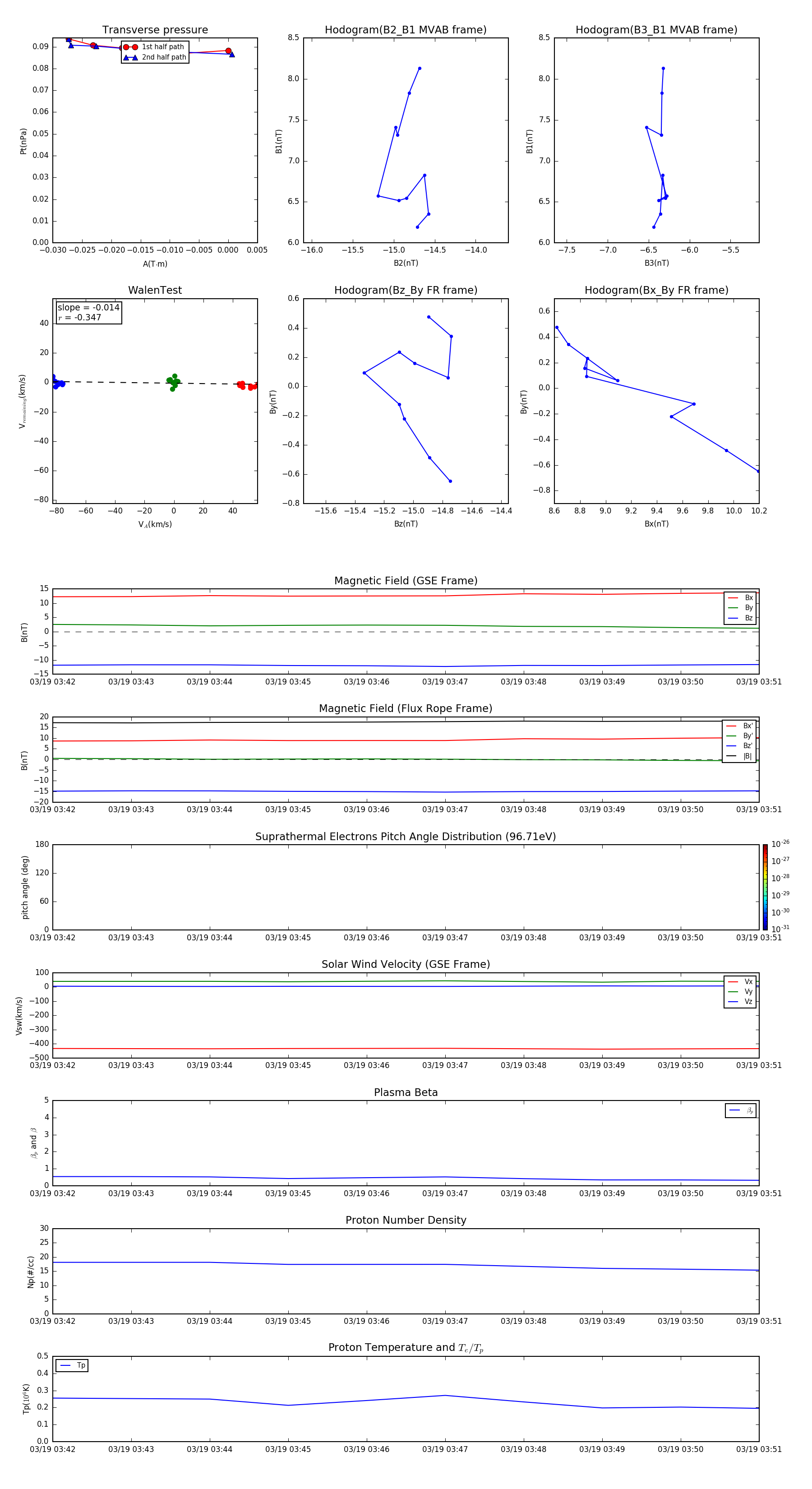This screenshot has width=812, height=1489.
Task: Click the βp legend in Plasma Beta
Action: click(x=741, y=1110)
